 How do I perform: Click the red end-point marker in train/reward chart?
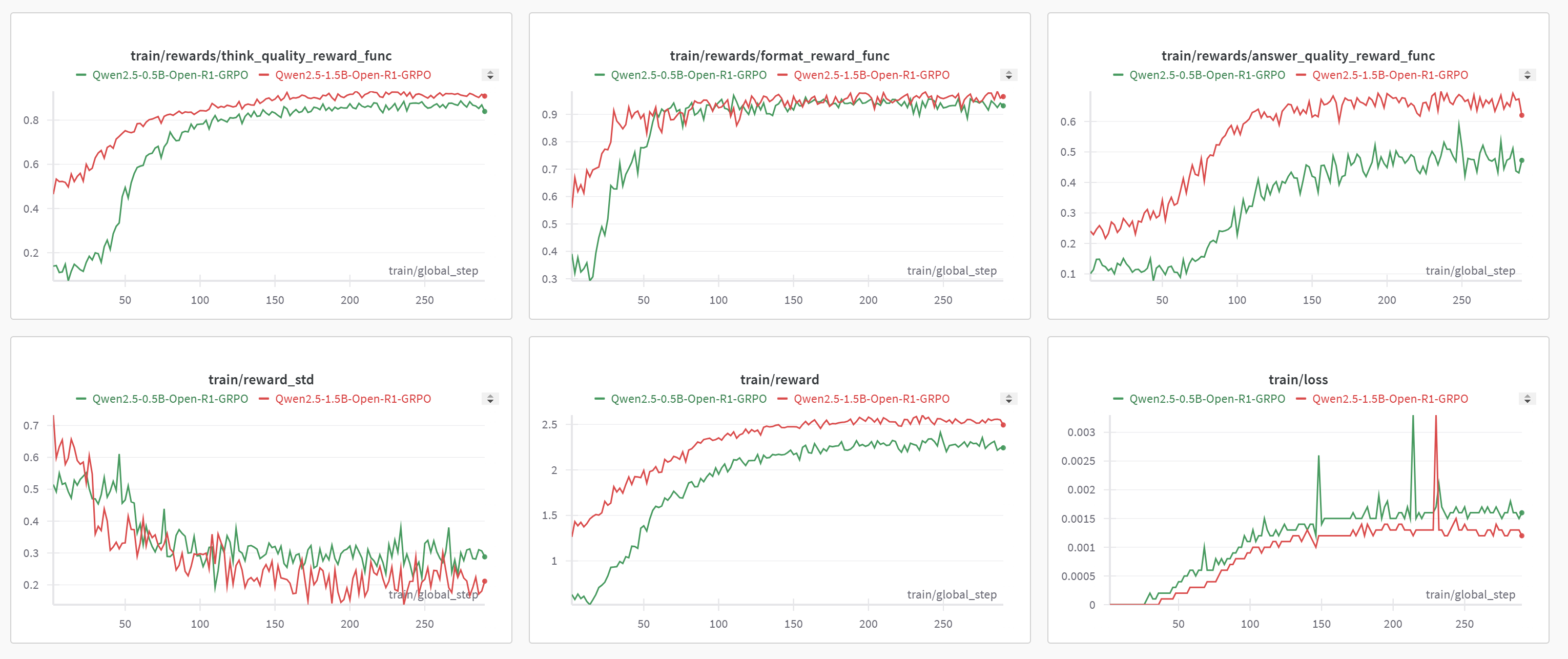pyautogui.click(x=1003, y=425)
